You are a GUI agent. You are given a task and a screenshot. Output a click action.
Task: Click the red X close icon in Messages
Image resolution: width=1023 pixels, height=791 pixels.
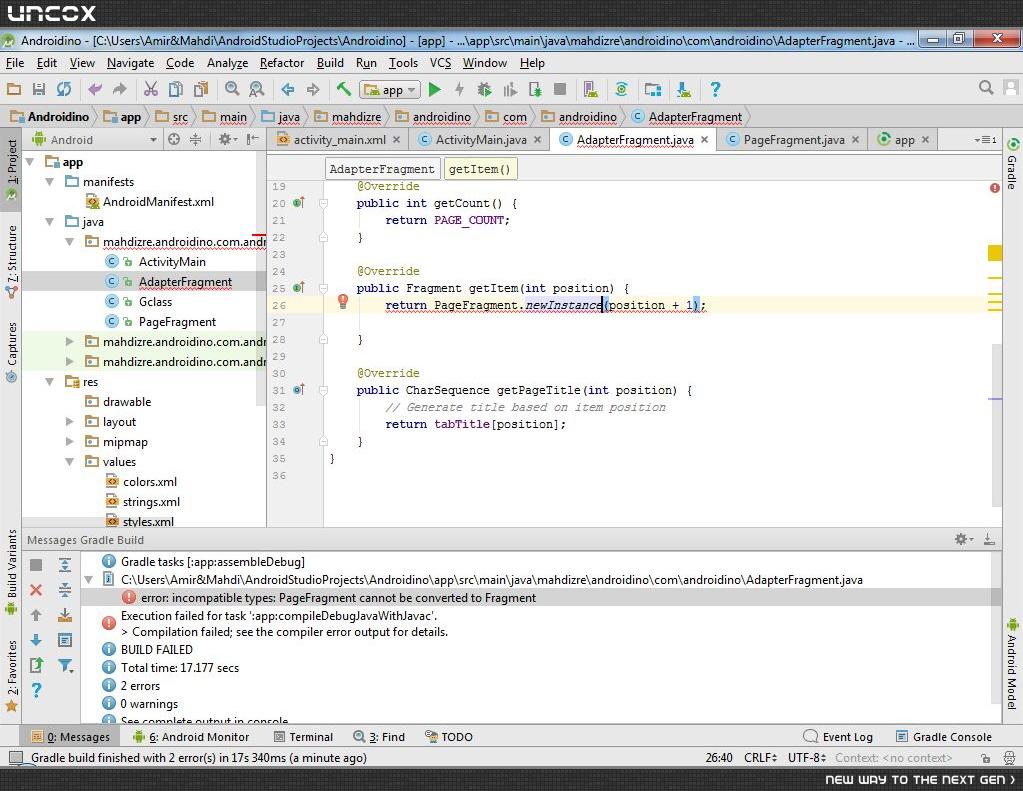36,590
